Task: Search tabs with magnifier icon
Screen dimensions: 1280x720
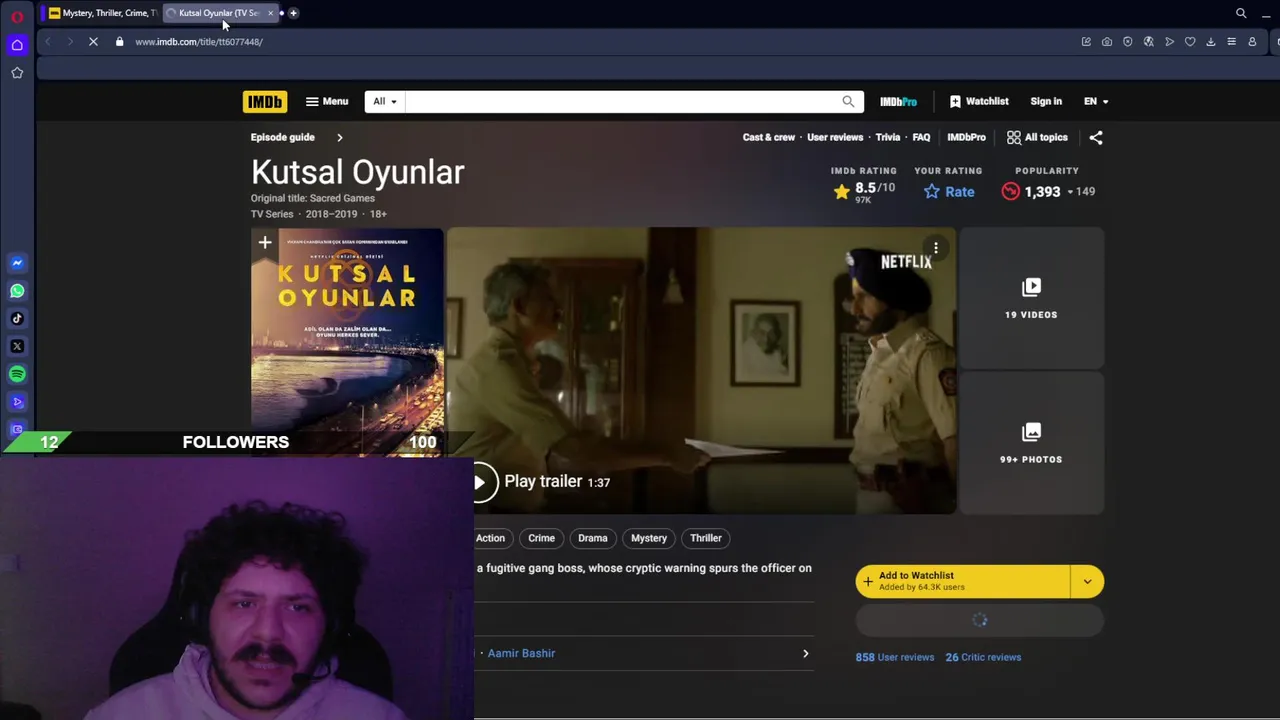Action: coord(1241,13)
